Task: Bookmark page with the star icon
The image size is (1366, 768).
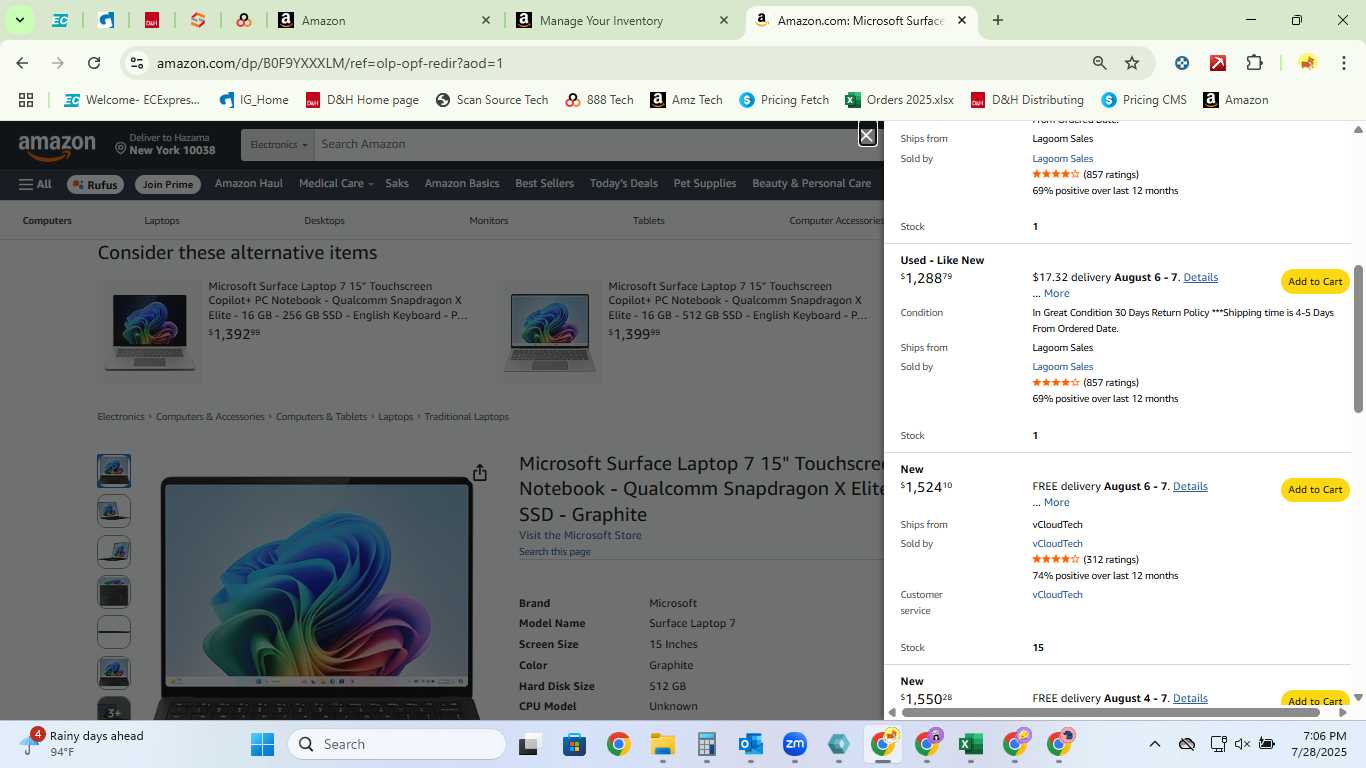Action: (x=1132, y=63)
